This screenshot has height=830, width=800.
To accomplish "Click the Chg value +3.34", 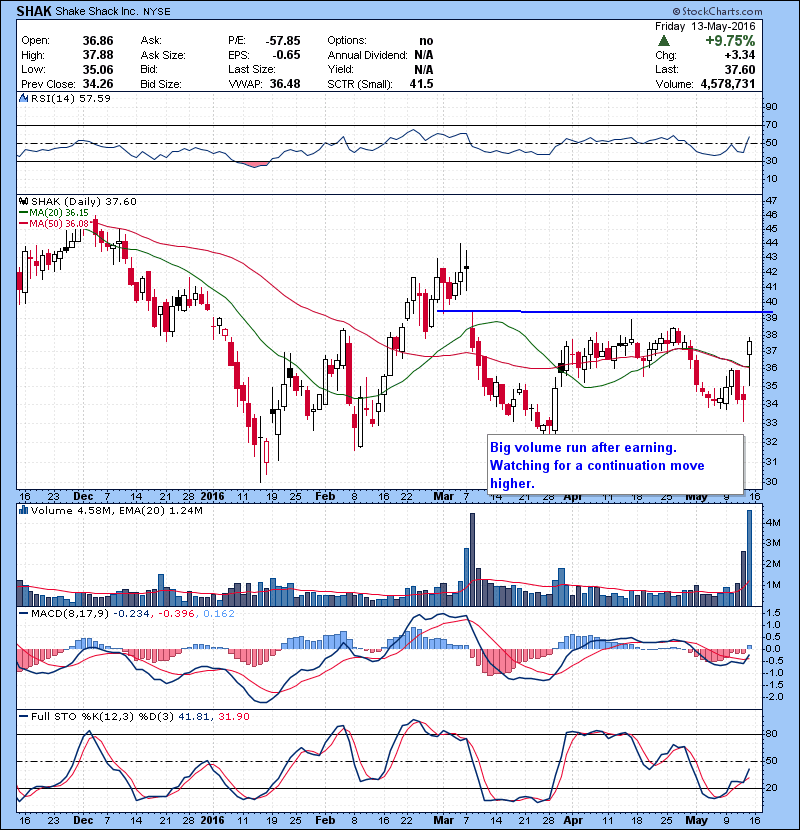I will click(740, 55).
